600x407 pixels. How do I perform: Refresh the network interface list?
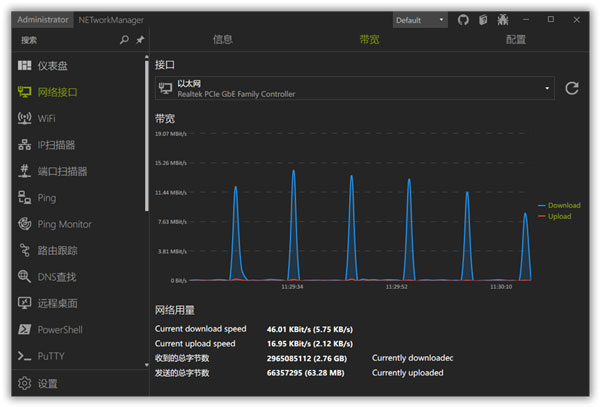pyautogui.click(x=572, y=89)
